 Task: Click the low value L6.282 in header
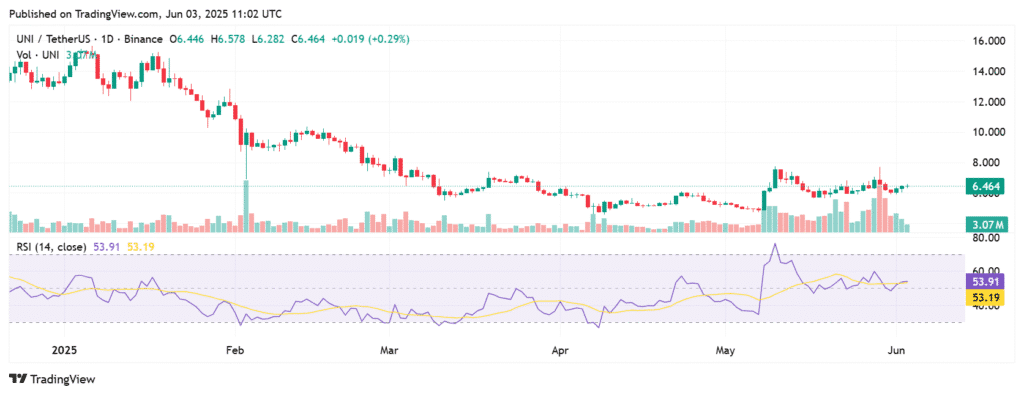coord(269,39)
